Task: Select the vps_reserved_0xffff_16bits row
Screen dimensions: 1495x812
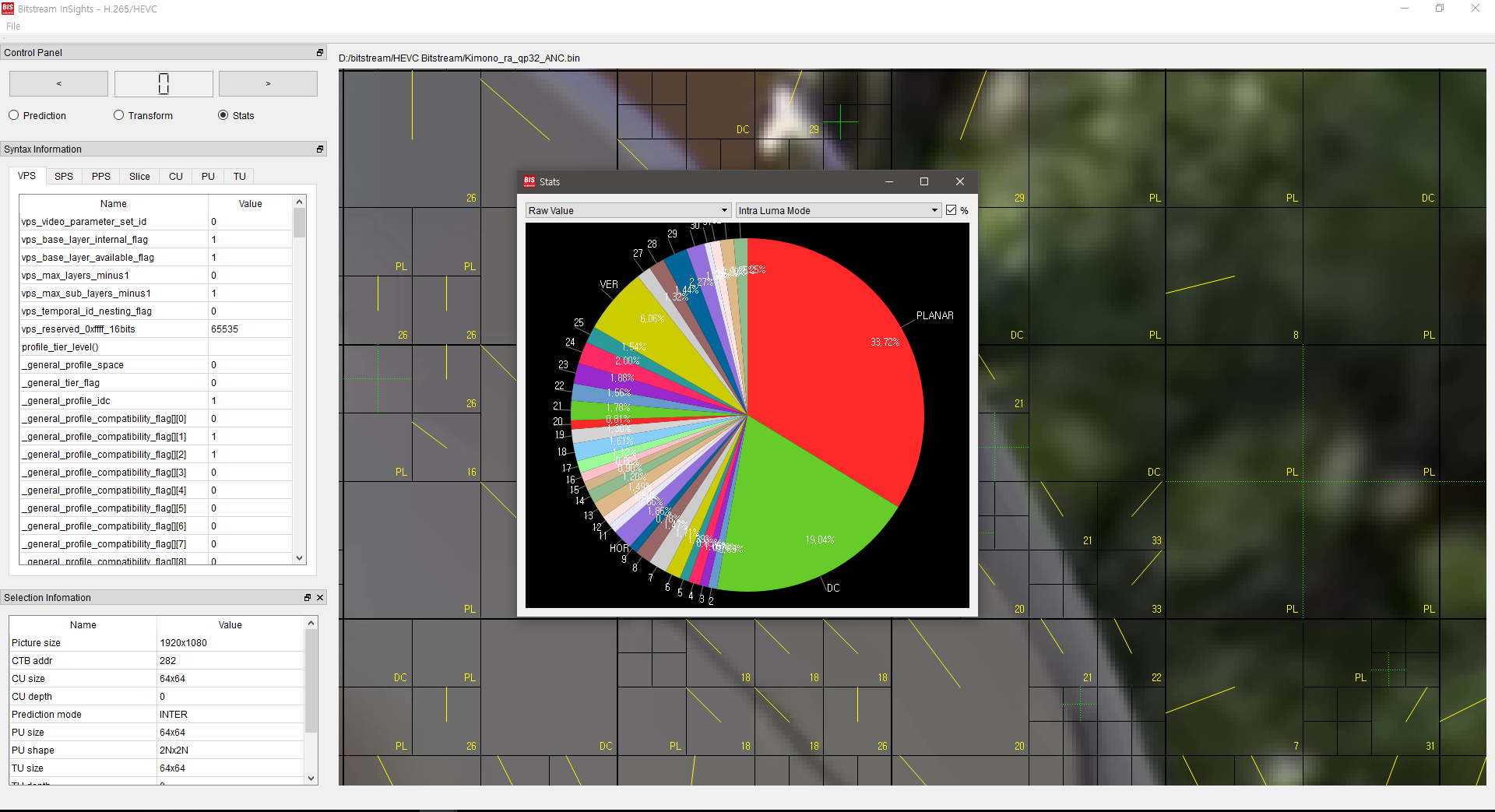Action: [x=156, y=329]
